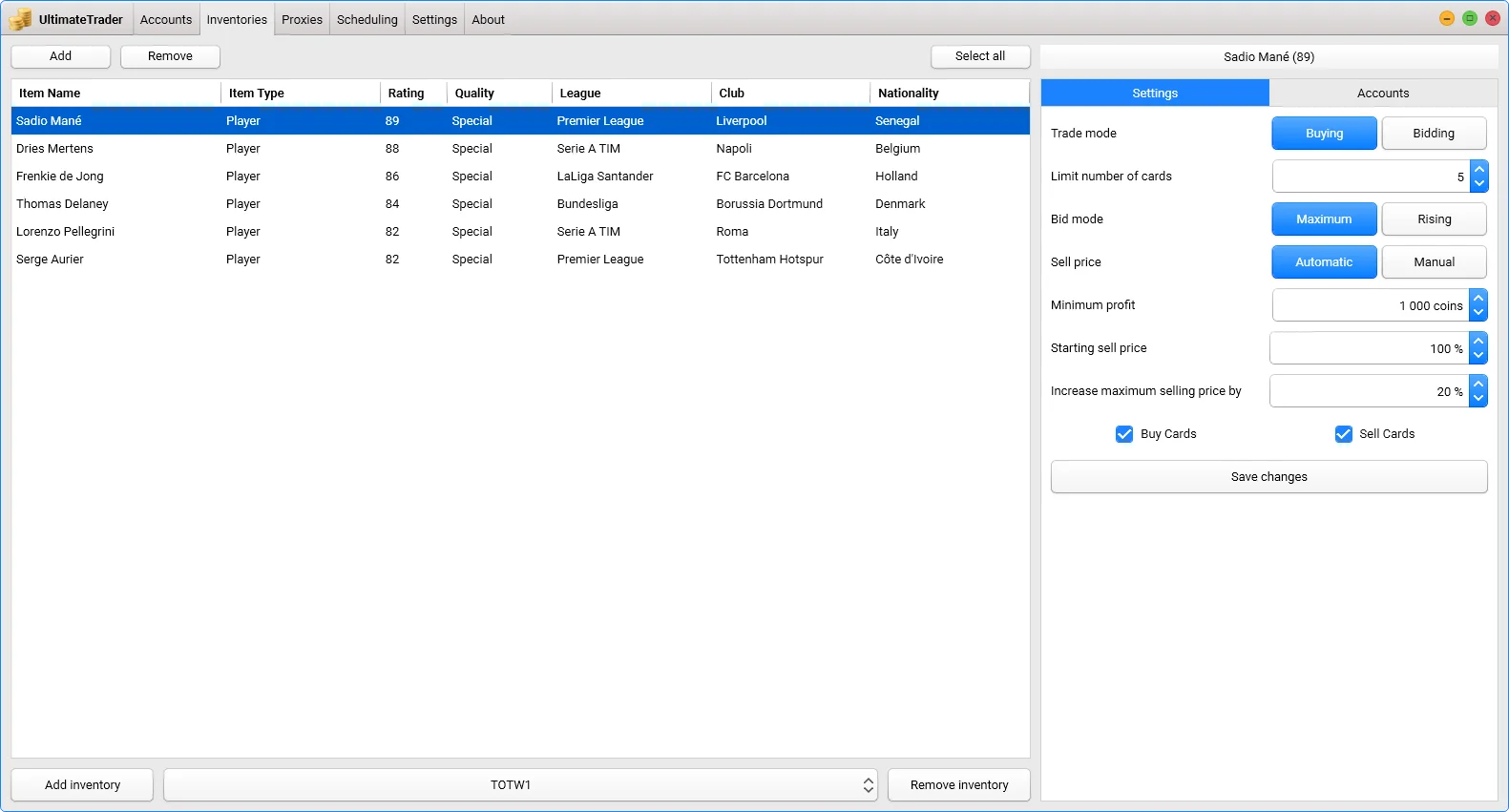1509x812 pixels.
Task: Save changes for Sadio Mané
Action: [1268, 477]
